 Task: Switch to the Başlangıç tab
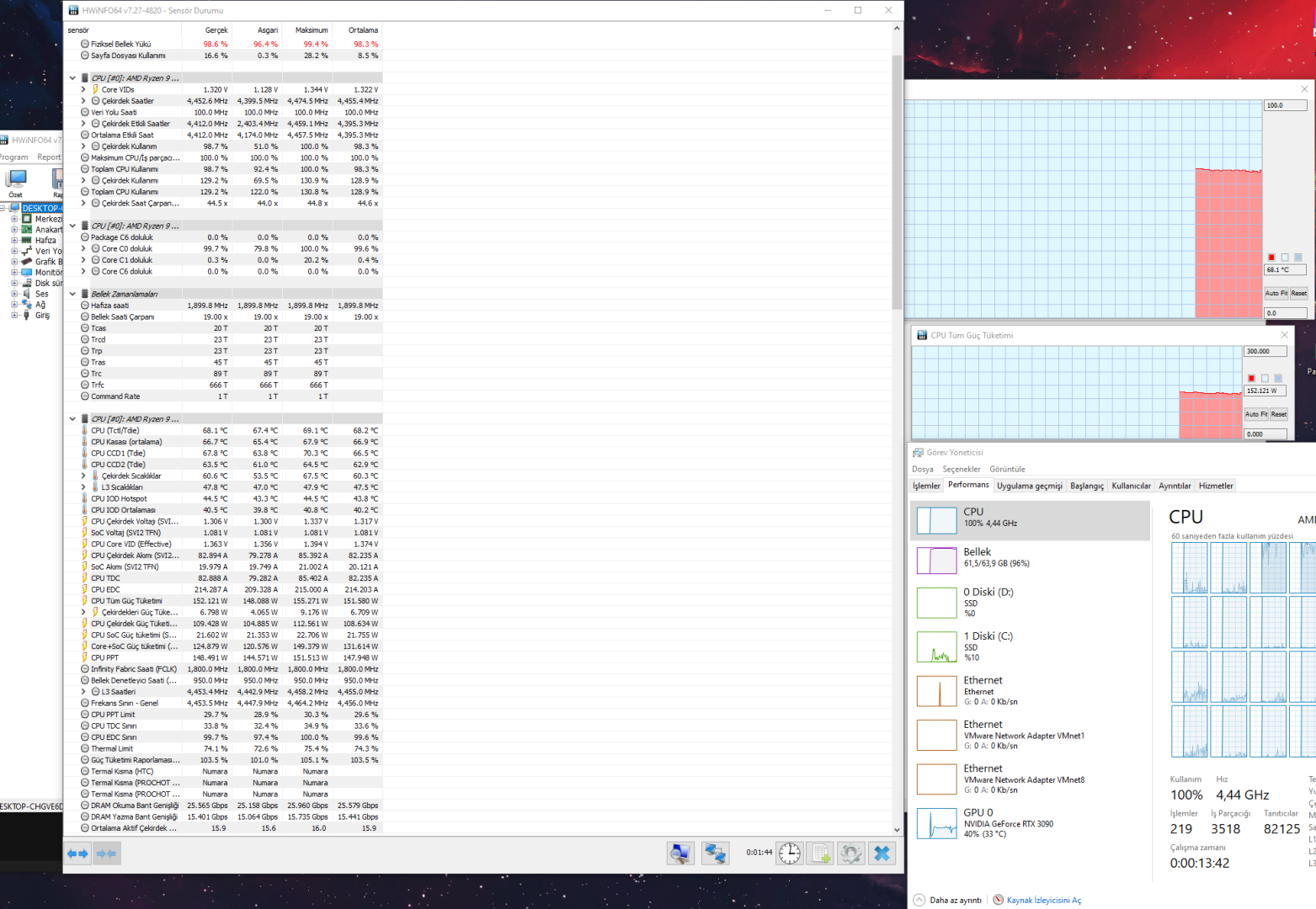click(1087, 486)
